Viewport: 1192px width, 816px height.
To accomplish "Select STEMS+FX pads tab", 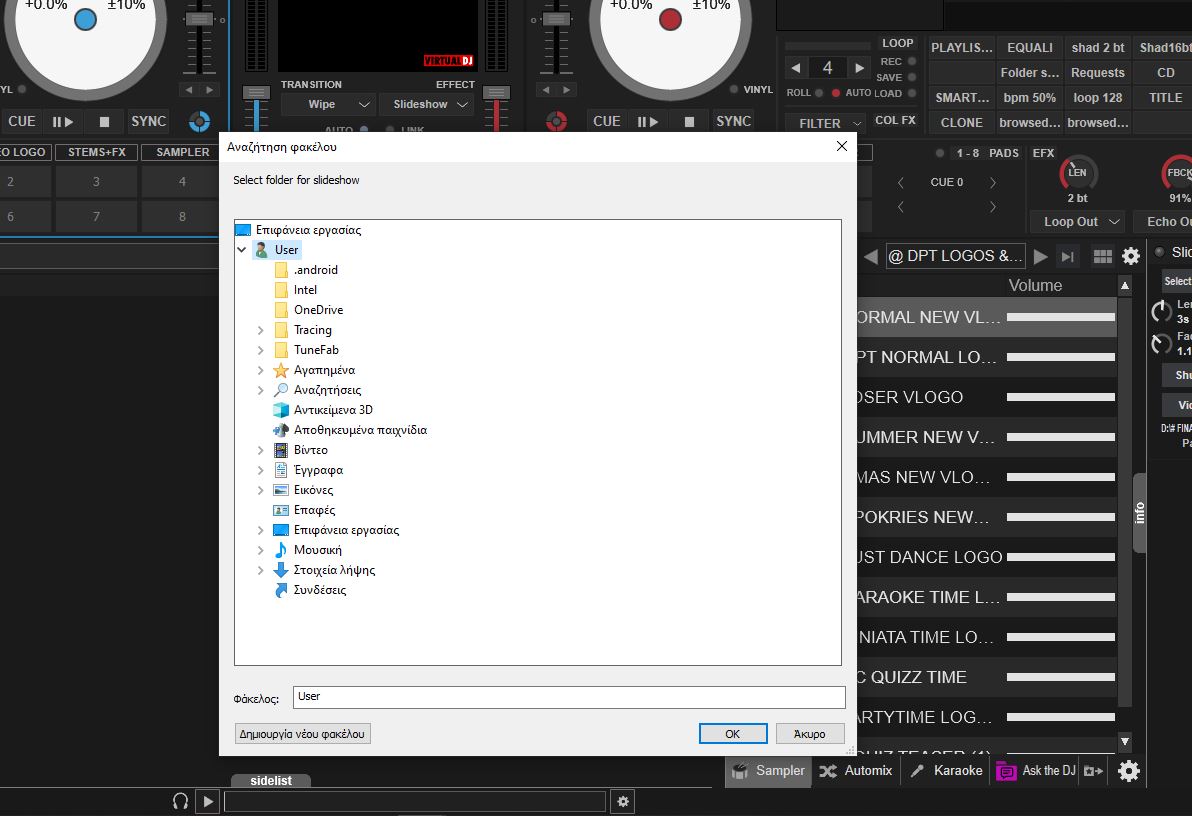I will point(97,152).
